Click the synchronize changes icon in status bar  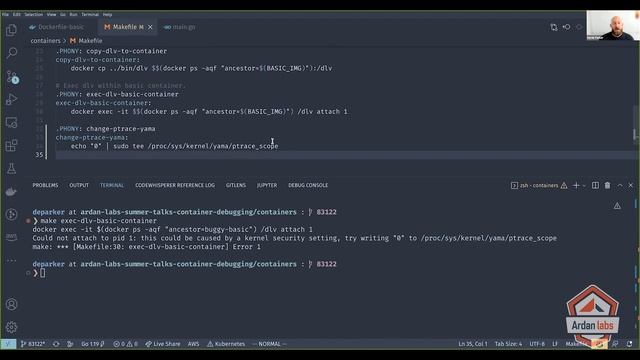[56, 344]
